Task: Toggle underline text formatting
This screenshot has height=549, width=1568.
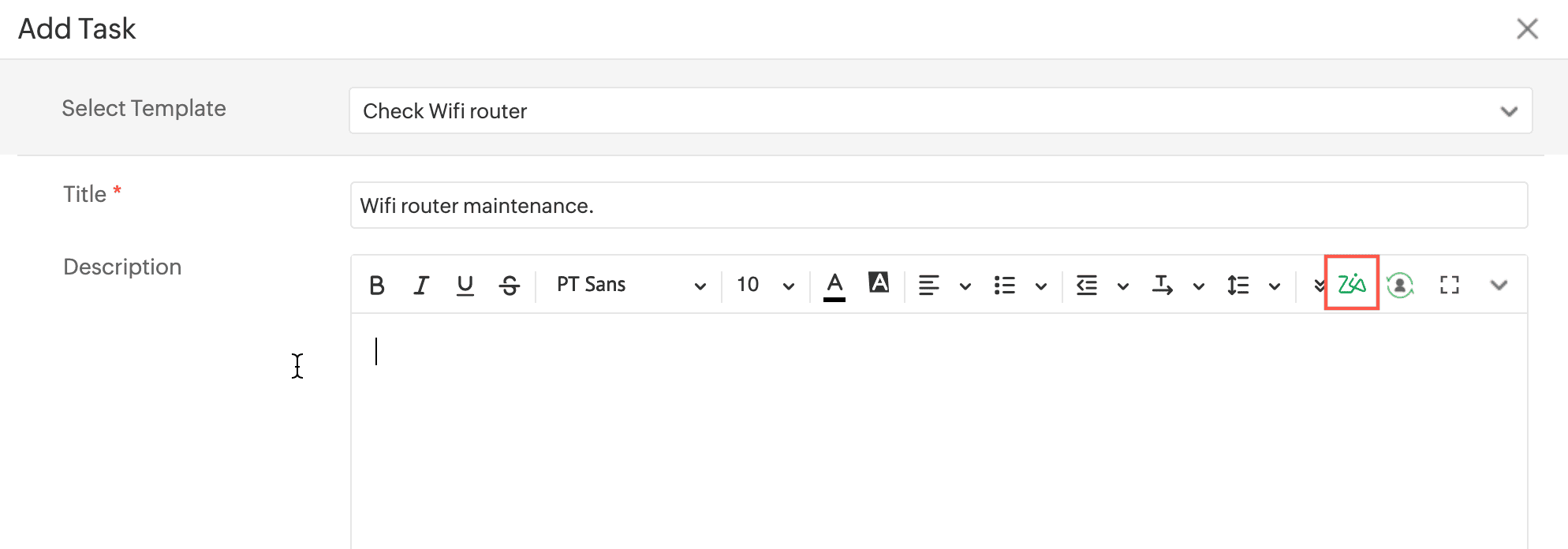Action: [465, 285]
